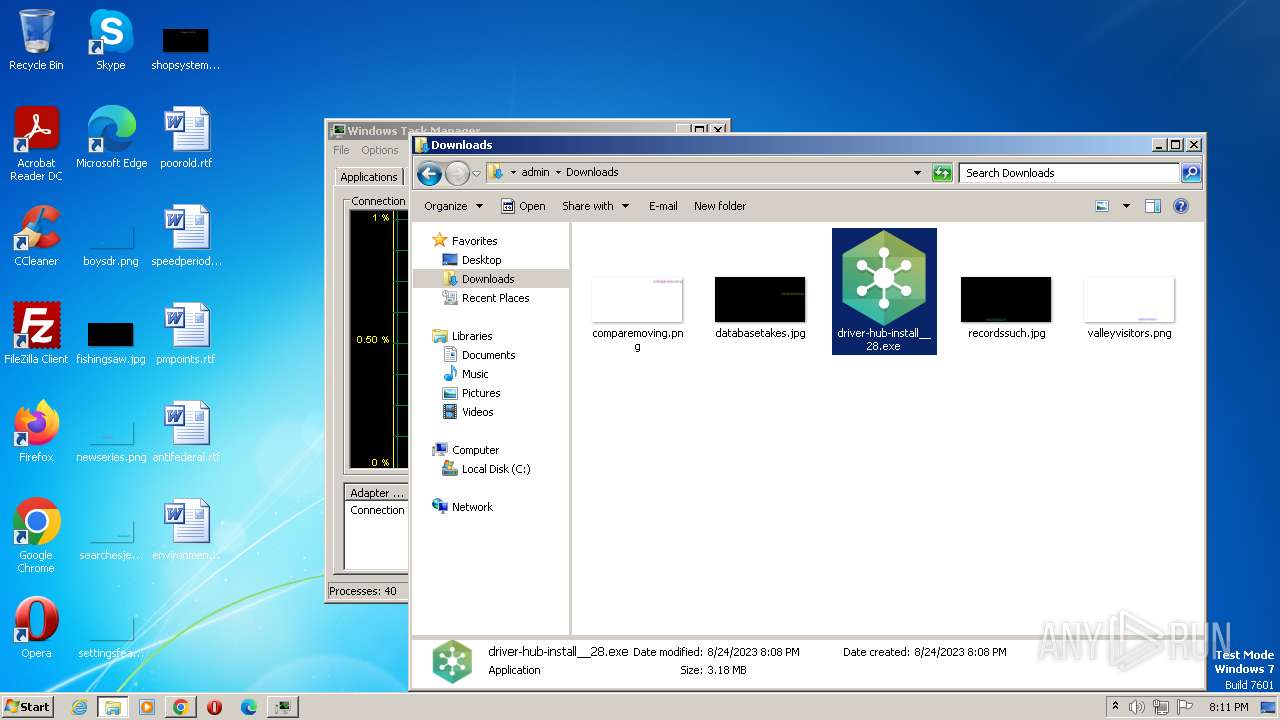The height and width of the screenshot is (720, 1280).
Task: Select Network in navigation pane
Action: [472, 507]
